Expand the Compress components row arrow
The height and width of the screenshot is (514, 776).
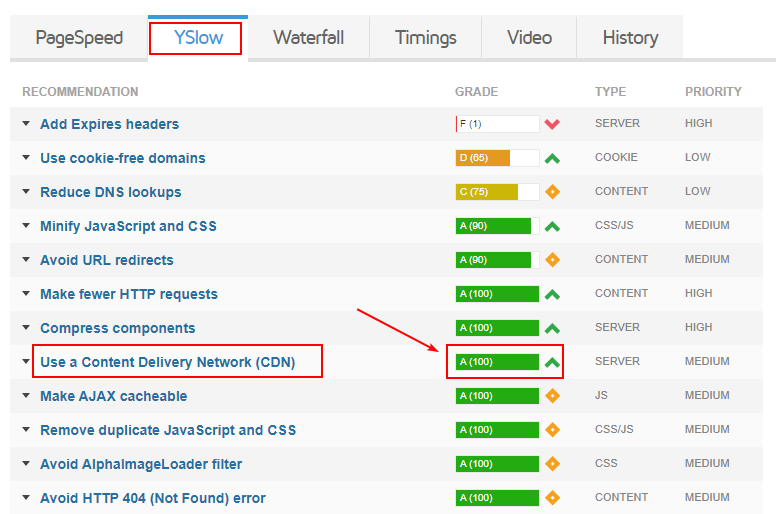click(26, 327)
